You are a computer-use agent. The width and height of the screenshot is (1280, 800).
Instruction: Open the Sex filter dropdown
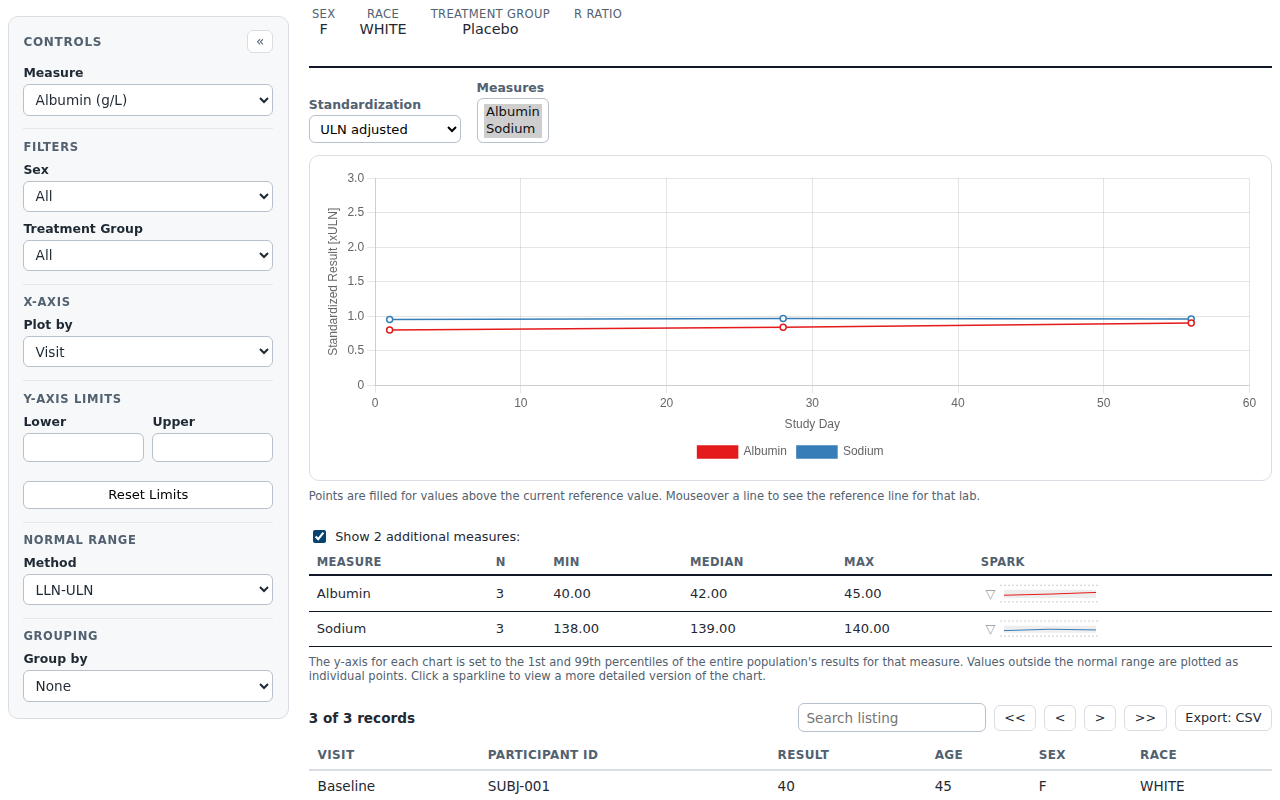tap(148, 196)
